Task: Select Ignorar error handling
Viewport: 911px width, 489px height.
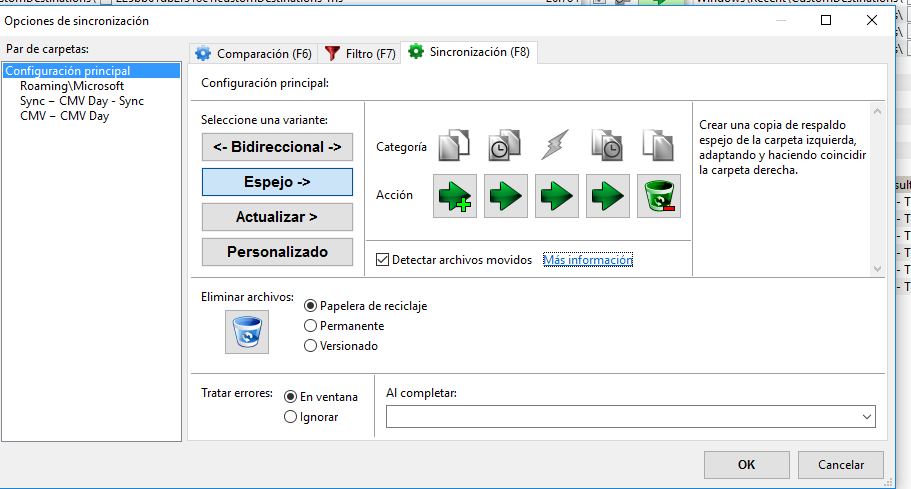Action: point(290,417)
